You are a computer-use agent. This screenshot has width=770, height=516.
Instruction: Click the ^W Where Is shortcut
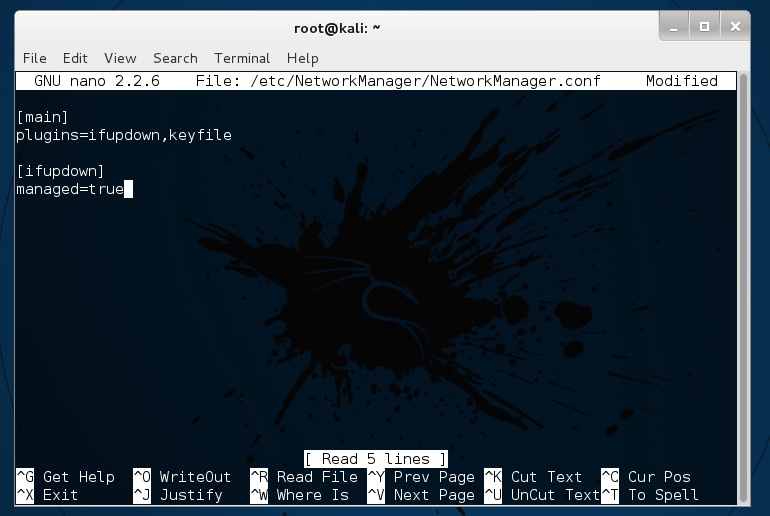pyautogui.click(x=299, y=495)
